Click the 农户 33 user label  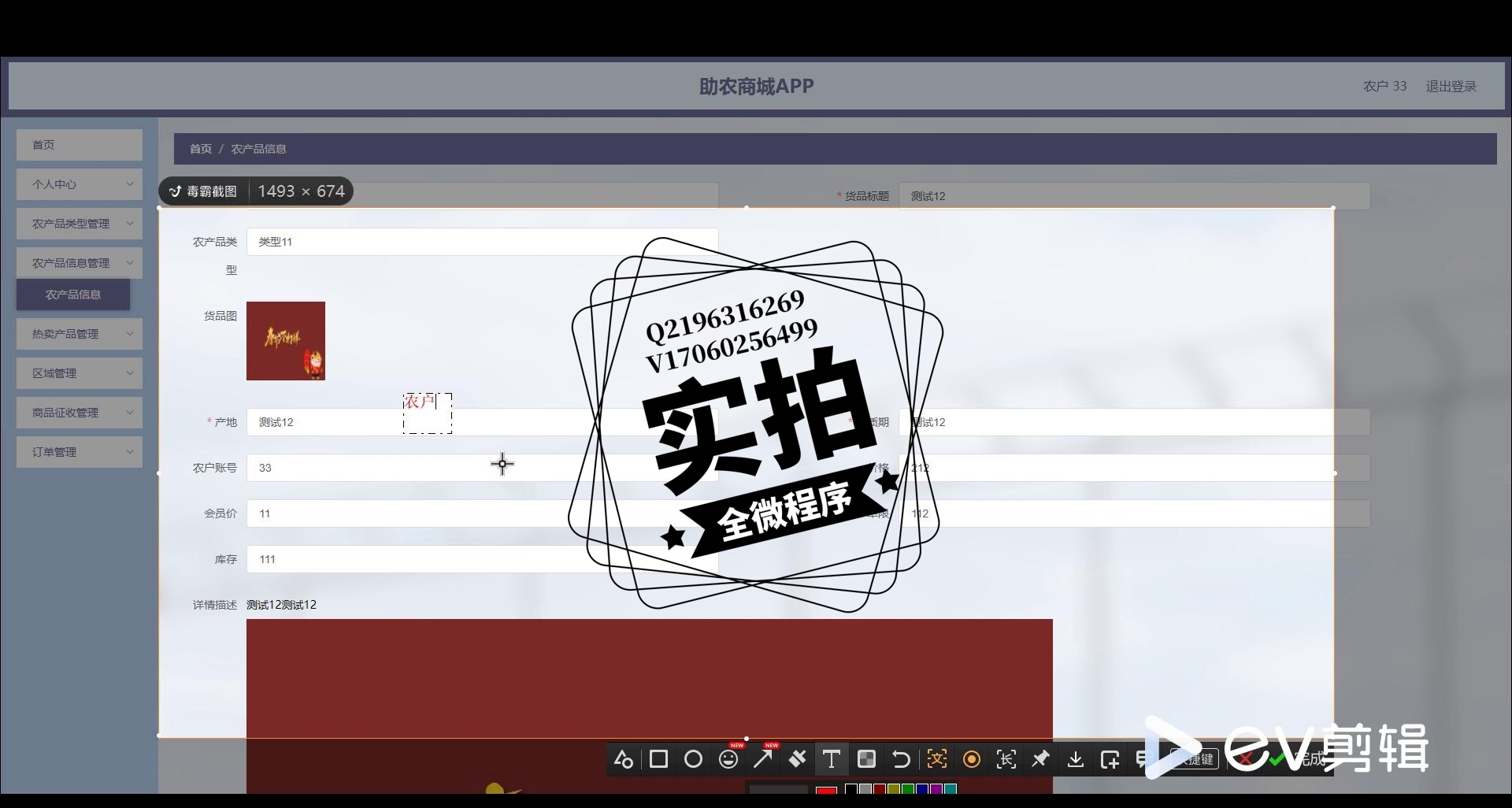point(1384,86)
